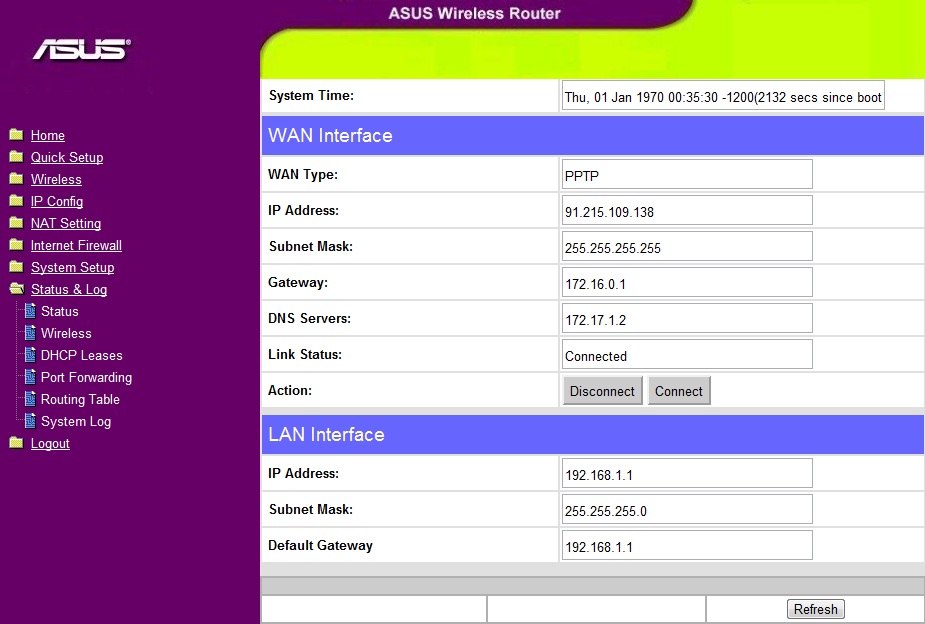The image size is (925, 624).
Task: Click the Default Gateway field 192.168.1.1
Action: click(x=687, y=546)
